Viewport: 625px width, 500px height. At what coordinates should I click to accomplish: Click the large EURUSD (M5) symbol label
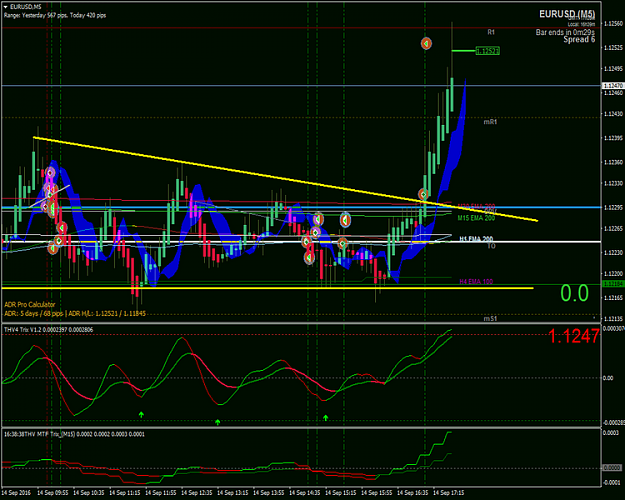567,14
